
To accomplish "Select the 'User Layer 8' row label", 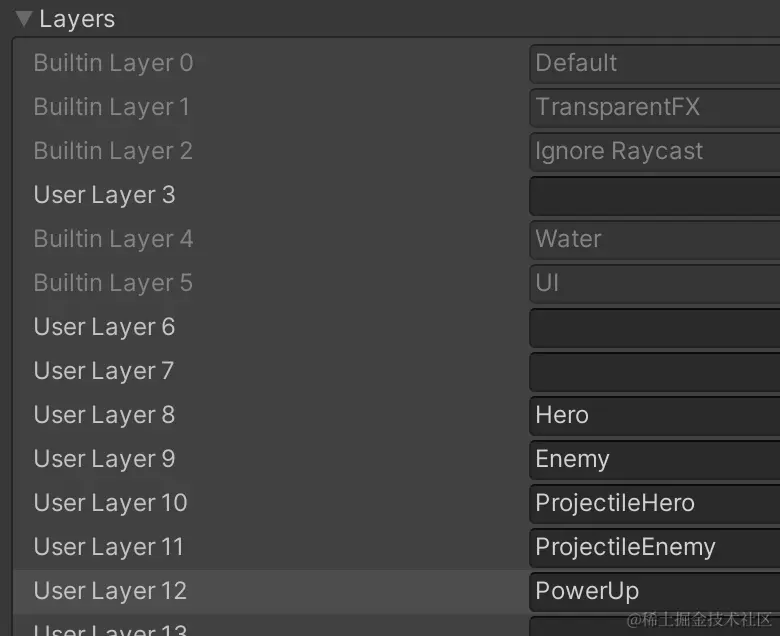I will pos(104,415).
